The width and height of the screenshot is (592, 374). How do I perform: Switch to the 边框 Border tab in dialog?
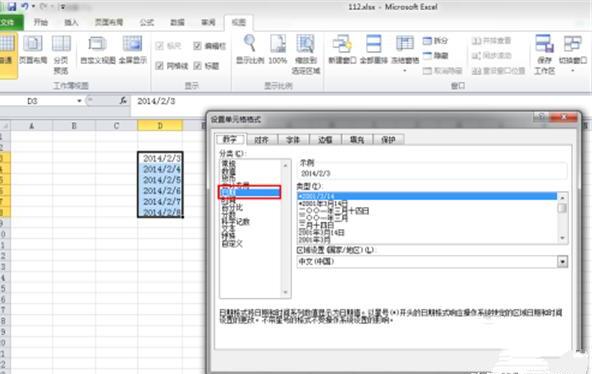325,140
